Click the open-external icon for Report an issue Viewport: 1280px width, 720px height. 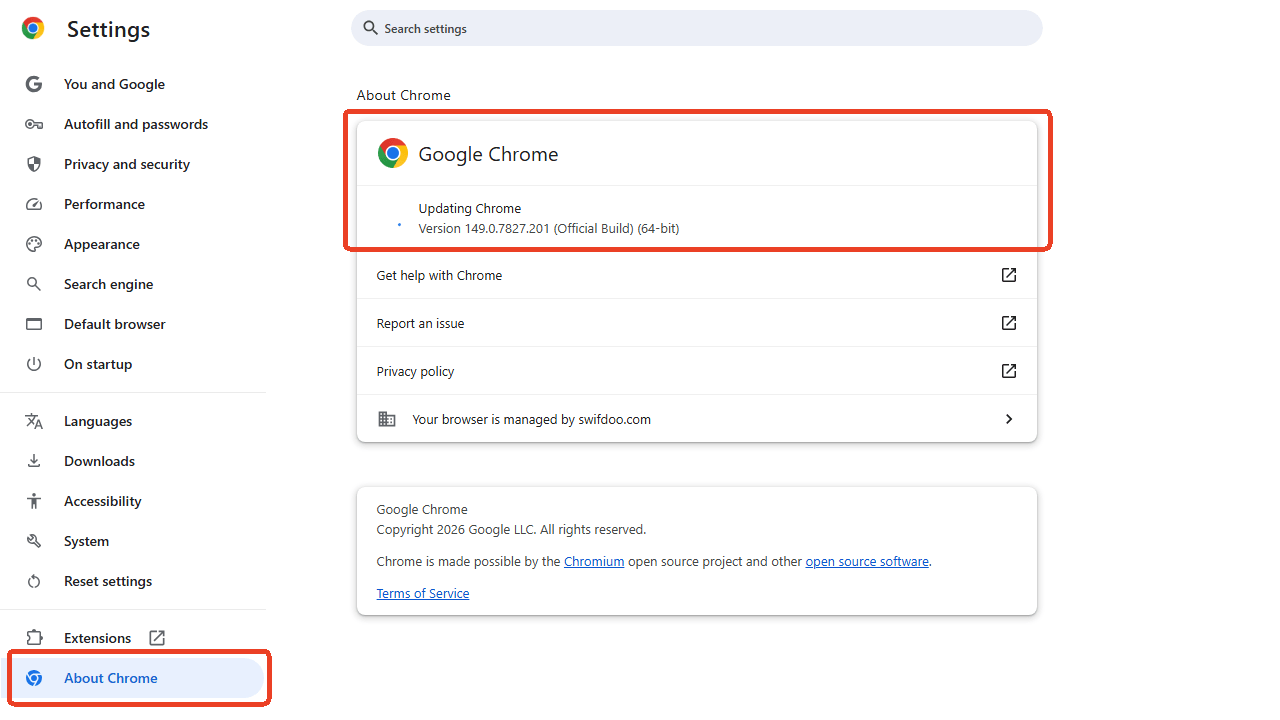coord(1009,323)
